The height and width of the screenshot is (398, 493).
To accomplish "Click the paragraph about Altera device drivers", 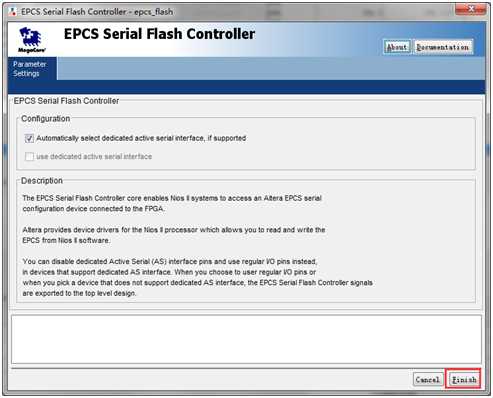I will (174, 235).
